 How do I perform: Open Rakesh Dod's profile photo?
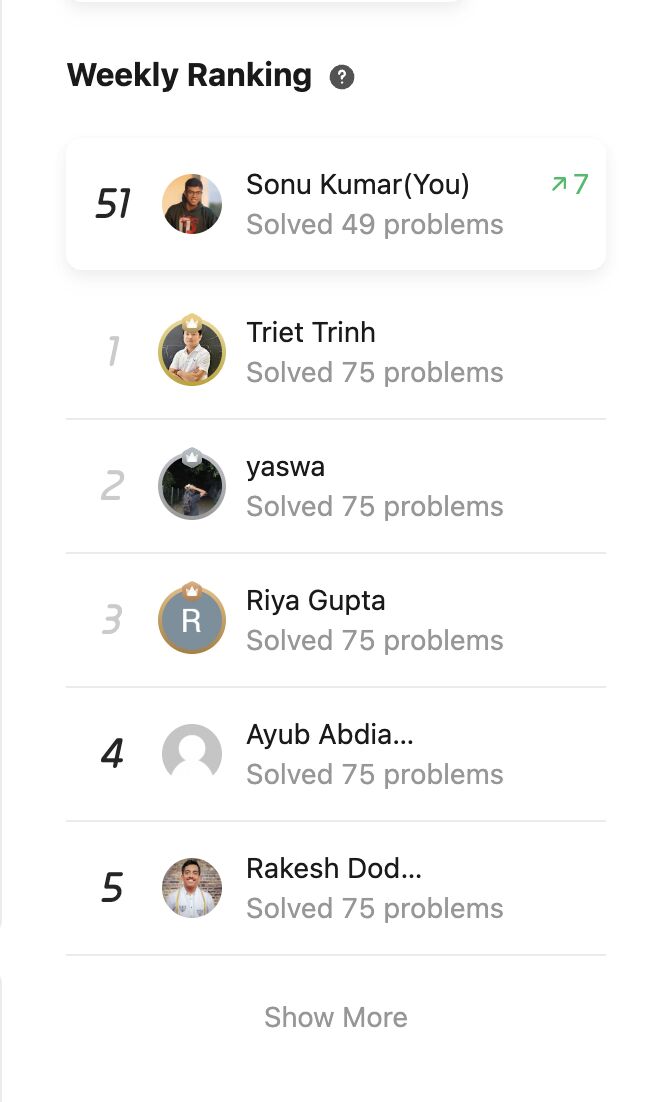[192, 888]
